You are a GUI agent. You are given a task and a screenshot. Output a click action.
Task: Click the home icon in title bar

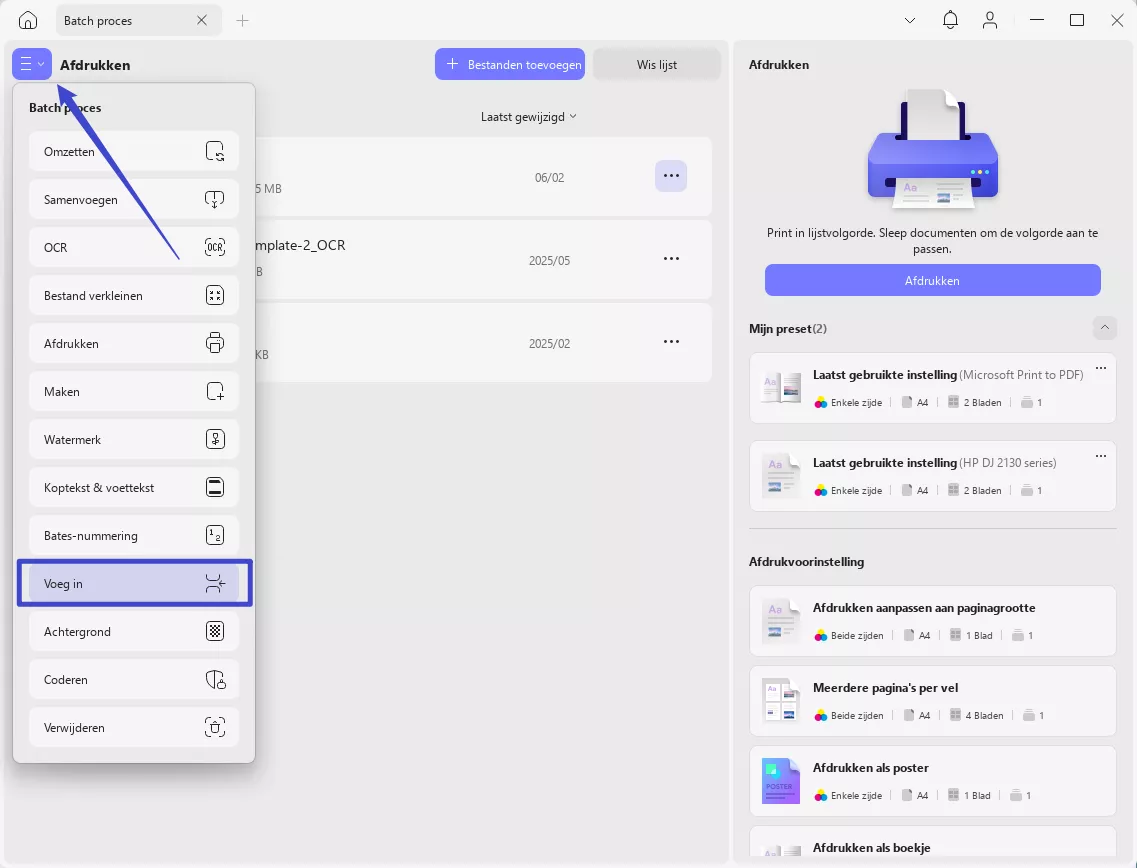point(28,20)
